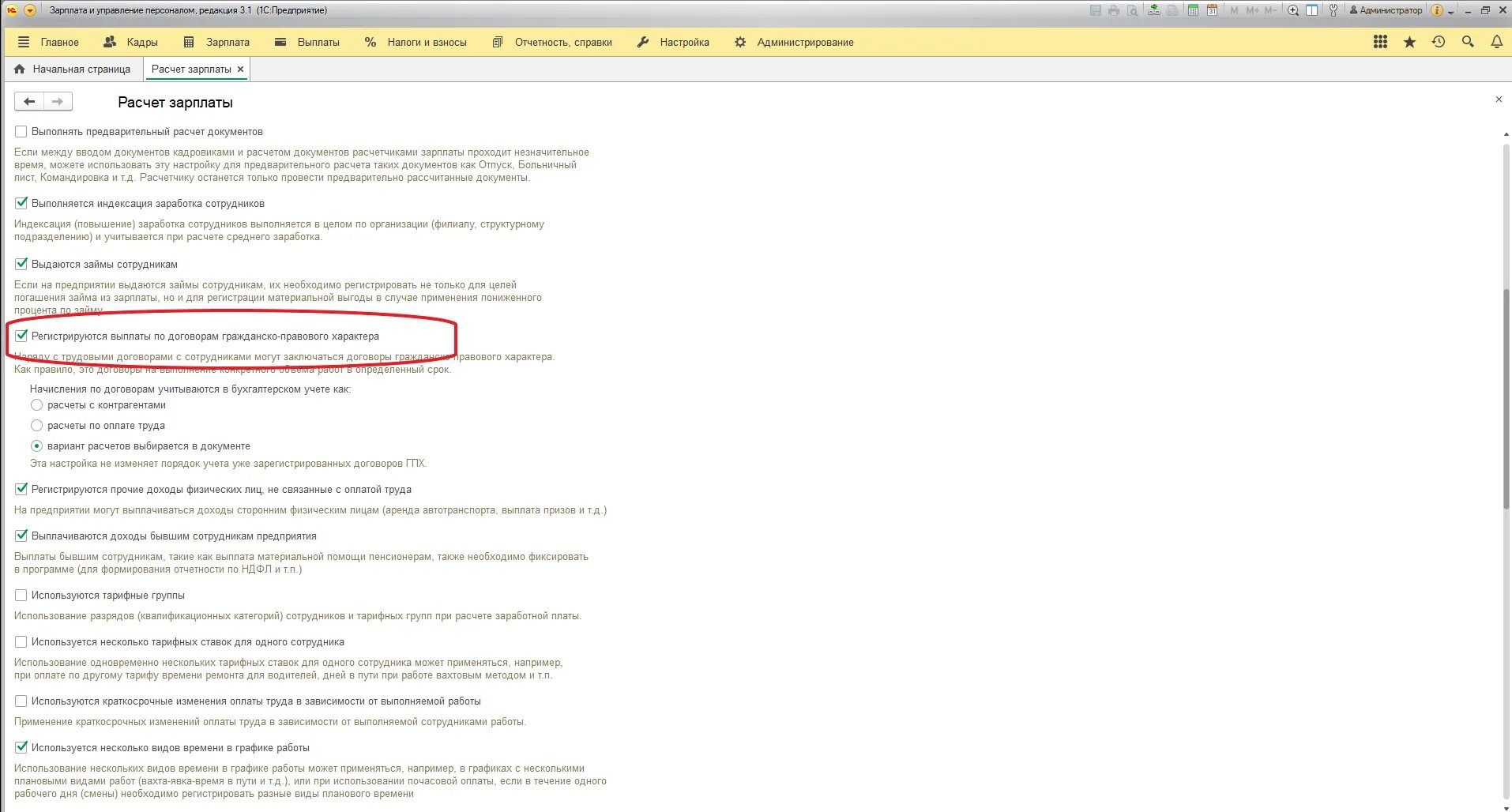
Task: Open the Администрирование section
Action: pos(794,42)
